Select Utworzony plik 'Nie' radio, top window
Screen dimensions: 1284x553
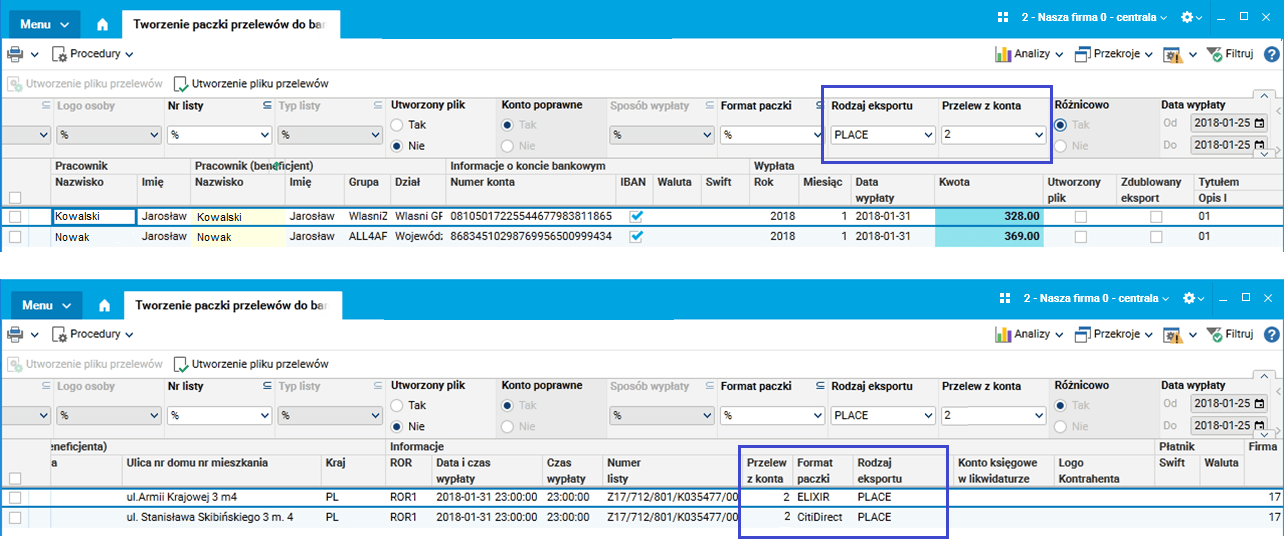pyautogui.click(x=397, y=146)
